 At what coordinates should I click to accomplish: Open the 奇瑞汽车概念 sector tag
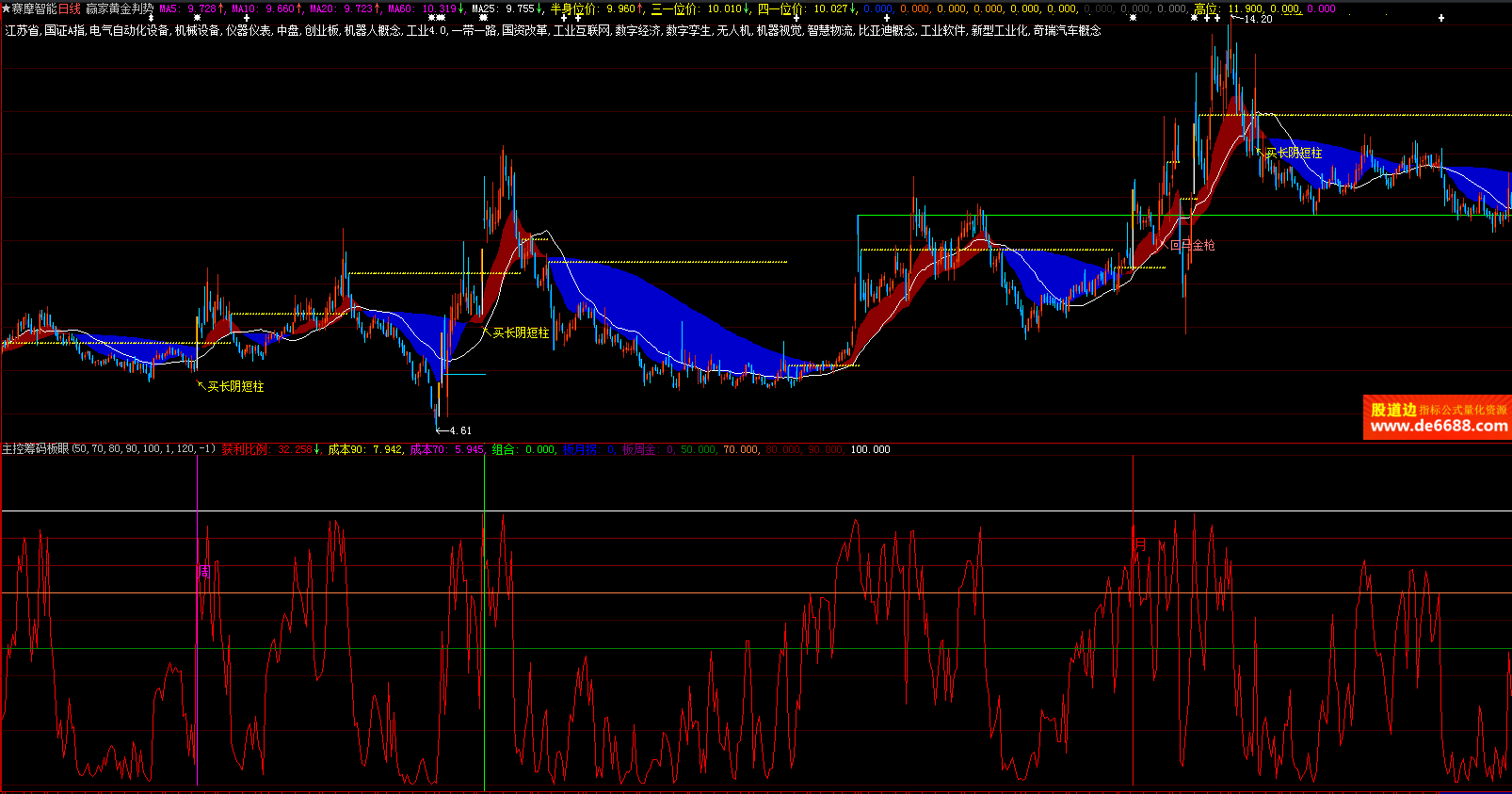coord(1067,30)
